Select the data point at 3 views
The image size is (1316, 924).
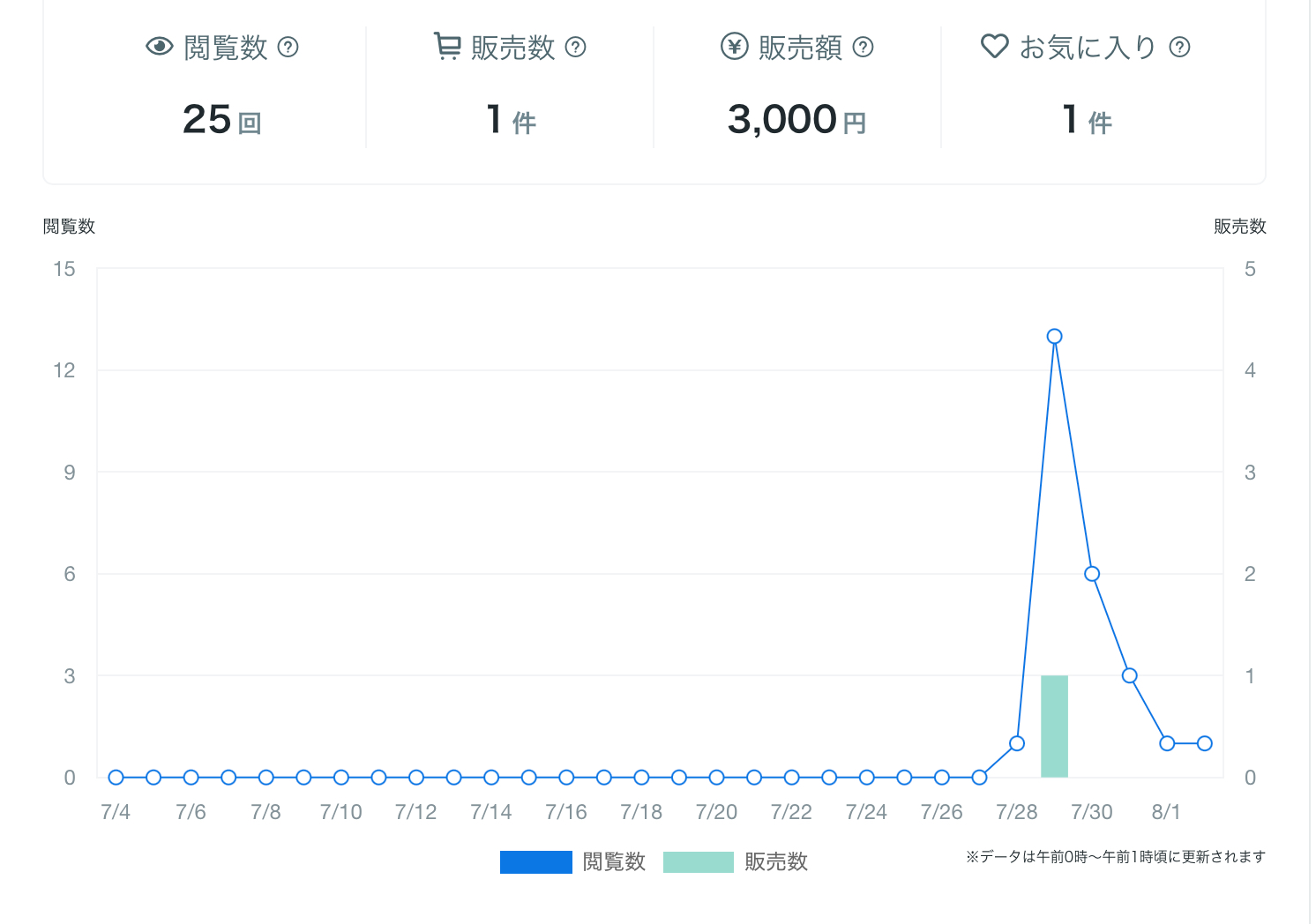pyautogui.click(x=1129, y=675)
